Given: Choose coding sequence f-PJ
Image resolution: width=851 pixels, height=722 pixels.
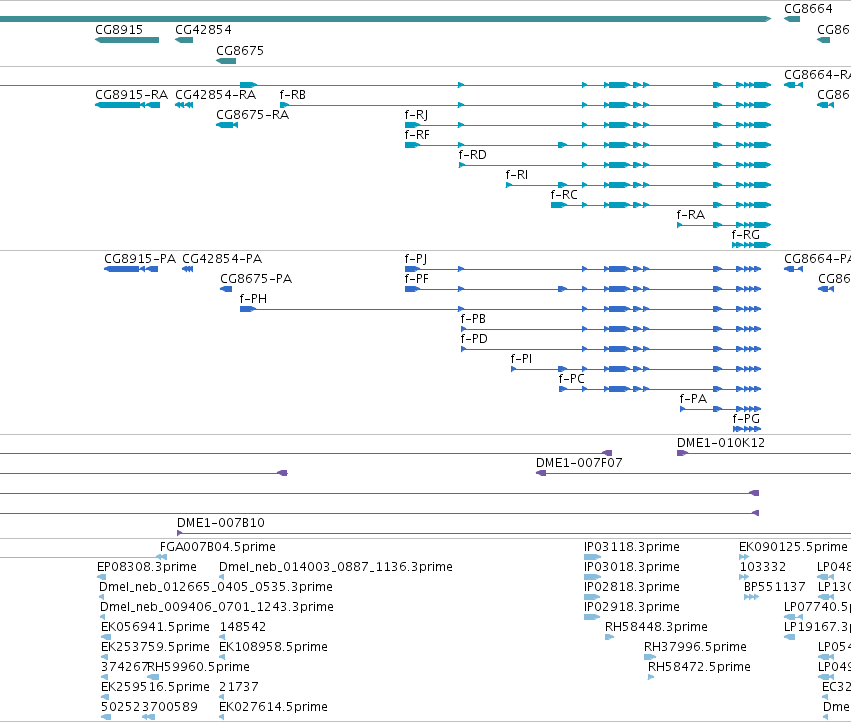Looking at the screenshot, I should [x=583, y=269].
